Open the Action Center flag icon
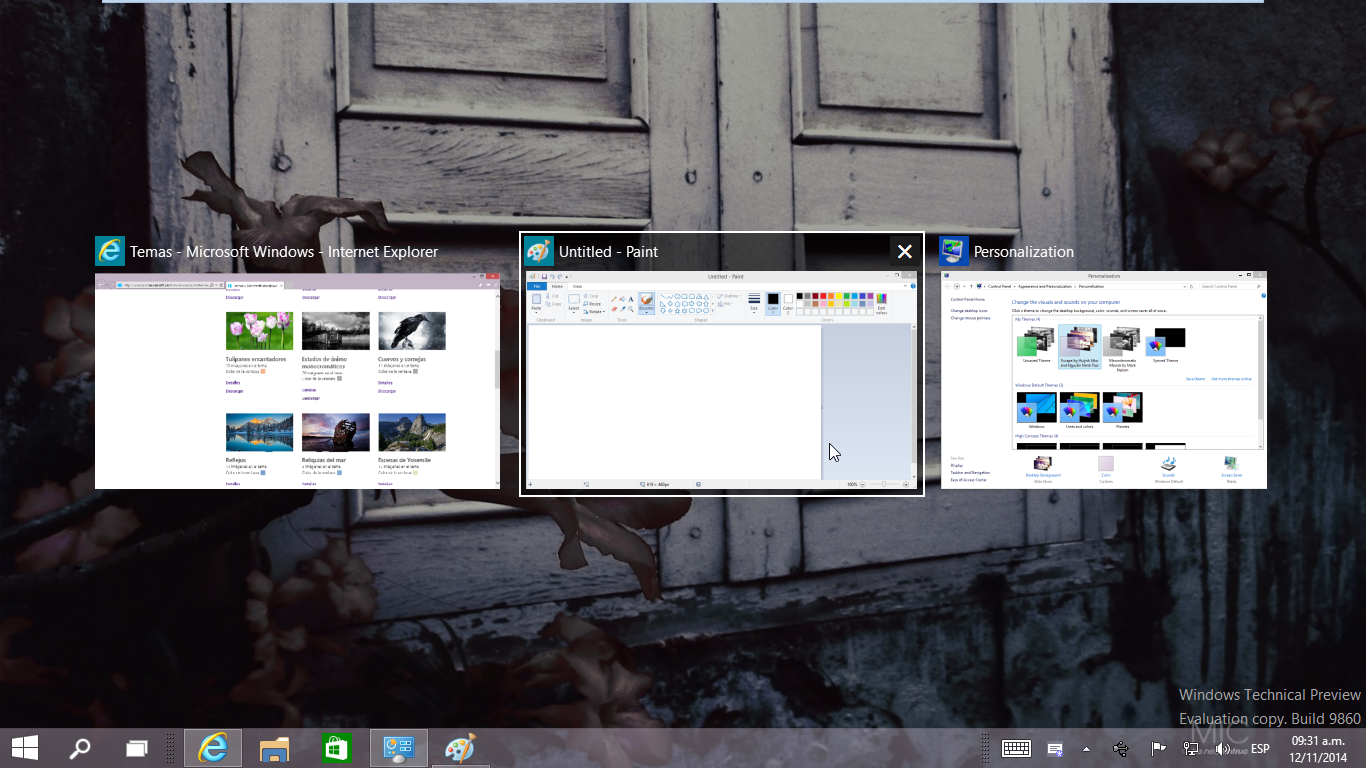This screenshot has width=1366, height=768. pyautogui.click(x=1158, y=748)
